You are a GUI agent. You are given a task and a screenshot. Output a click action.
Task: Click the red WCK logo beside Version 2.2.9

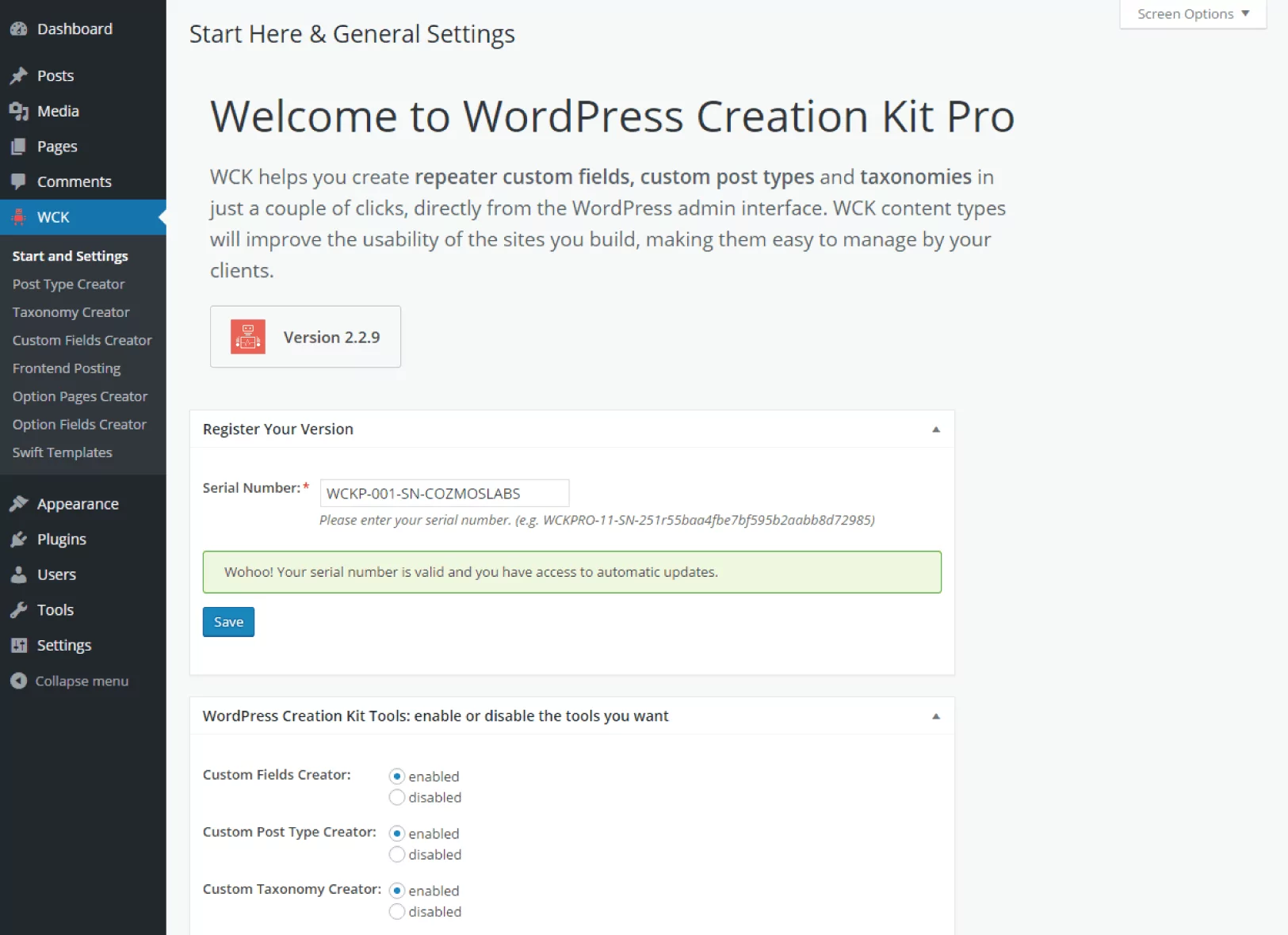(x=248, y=337)
